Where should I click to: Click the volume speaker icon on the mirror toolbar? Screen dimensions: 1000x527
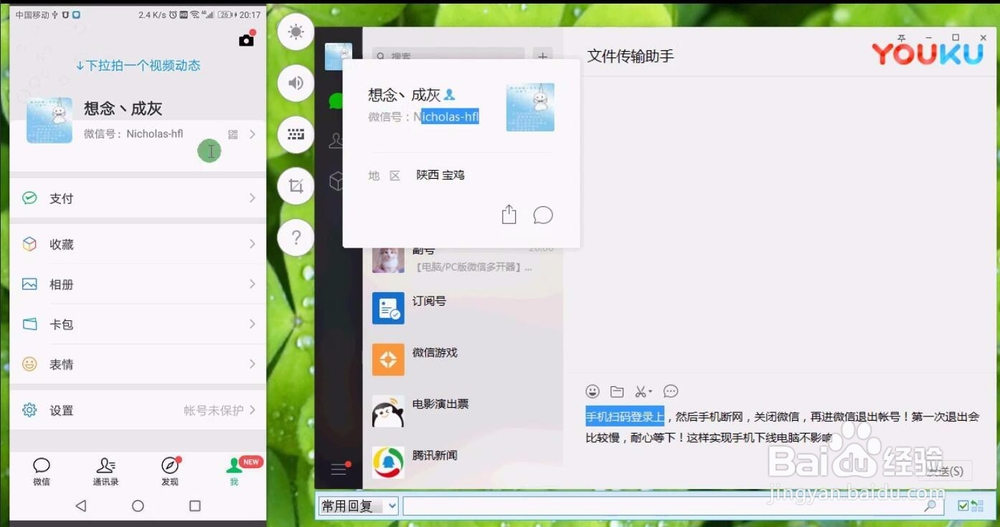point(296,83)
